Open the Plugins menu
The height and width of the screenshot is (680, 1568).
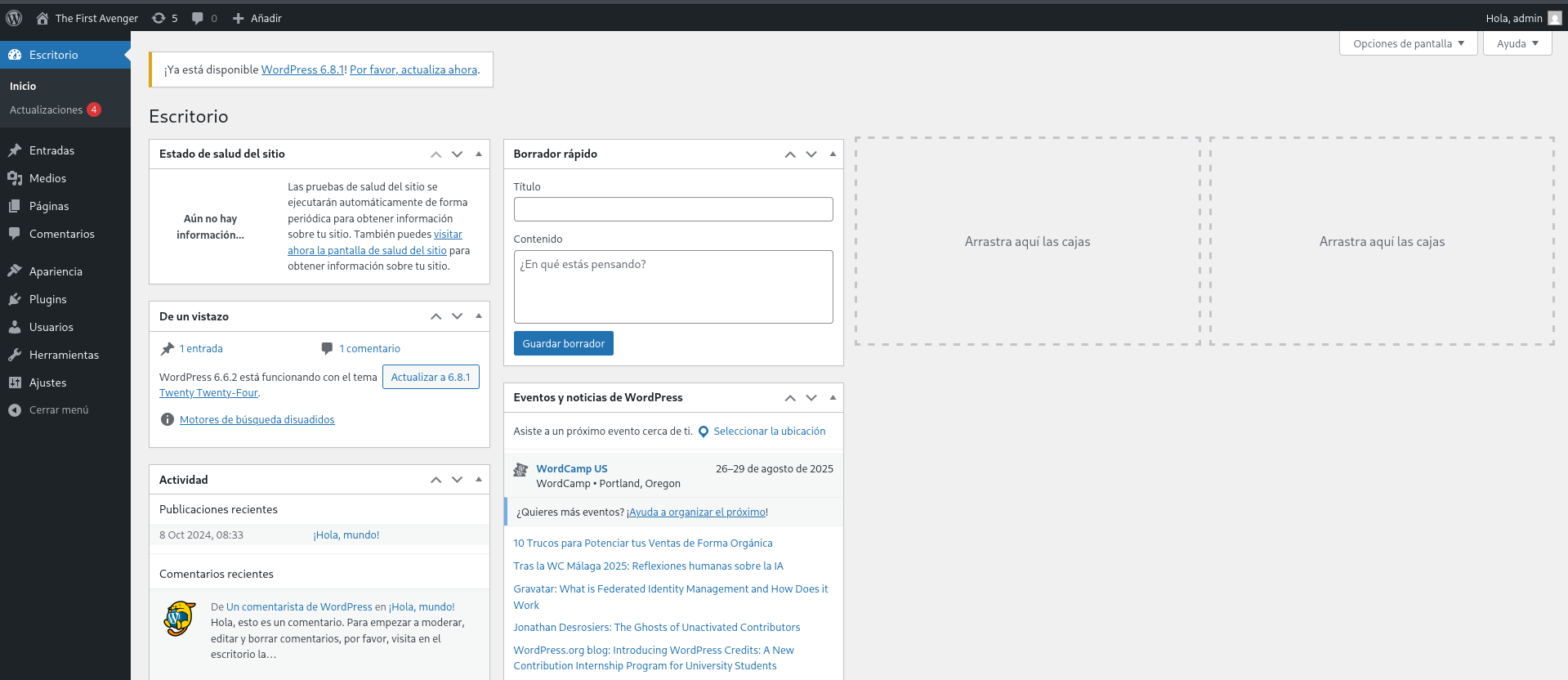pyautogui.click(x=65, y=299)
